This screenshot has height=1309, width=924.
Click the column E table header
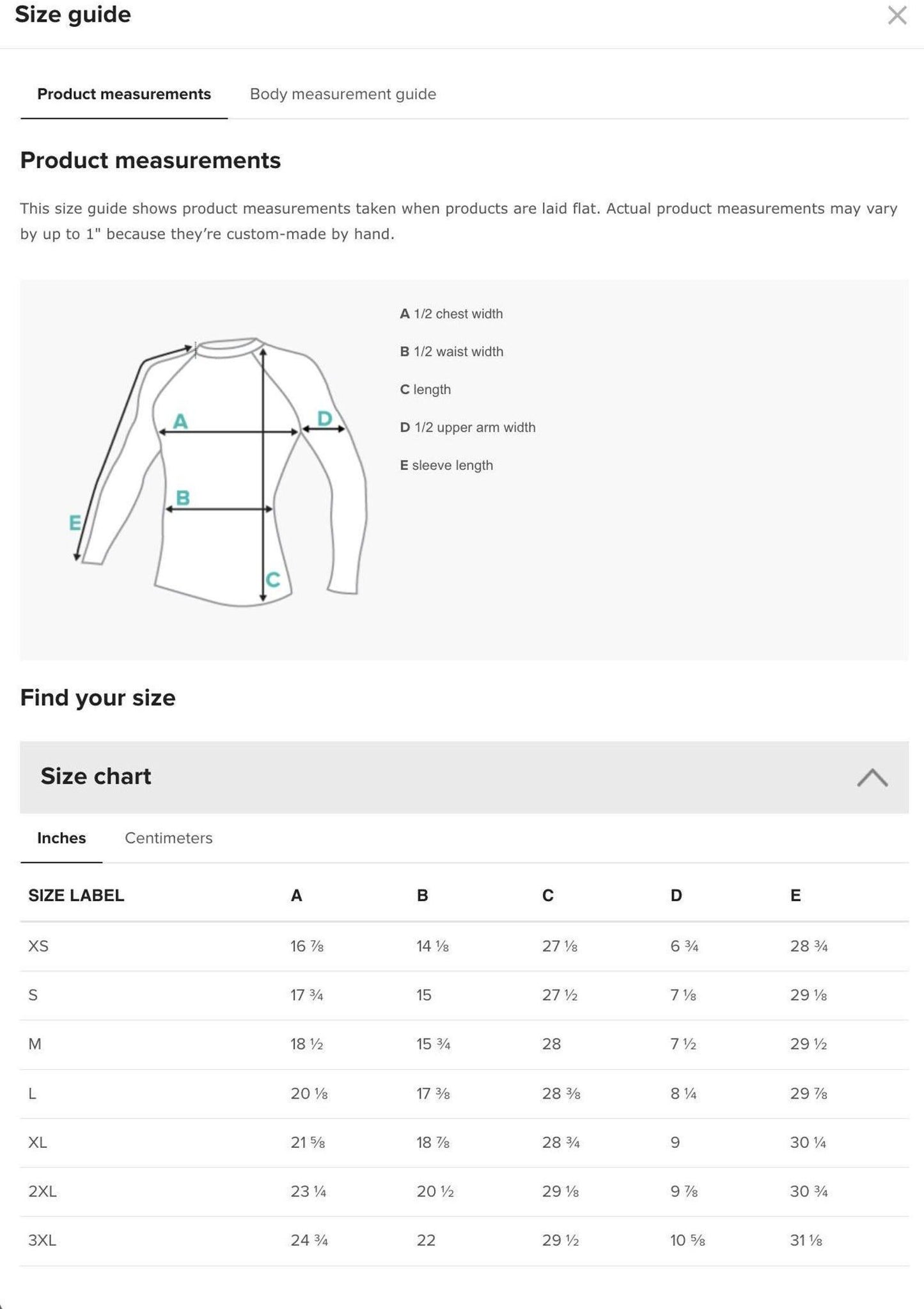coord(795,895)
